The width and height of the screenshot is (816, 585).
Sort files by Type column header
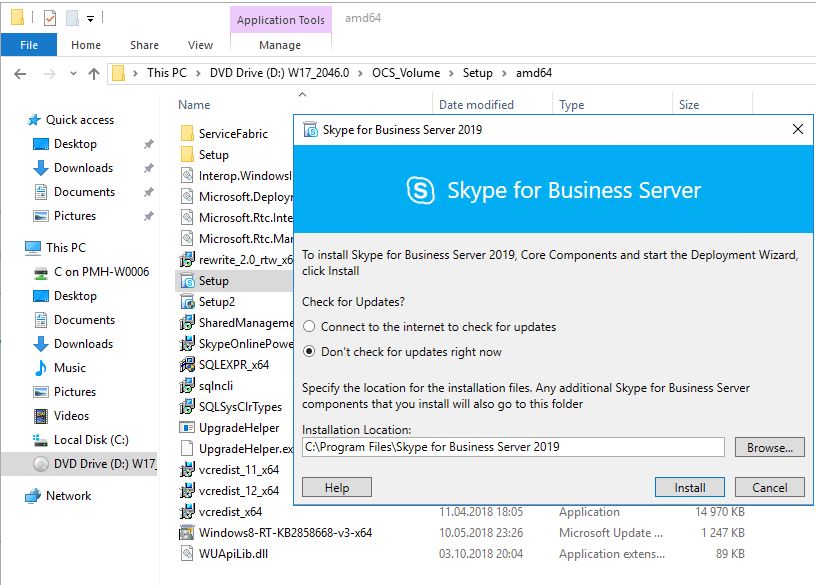pos(571,105)
